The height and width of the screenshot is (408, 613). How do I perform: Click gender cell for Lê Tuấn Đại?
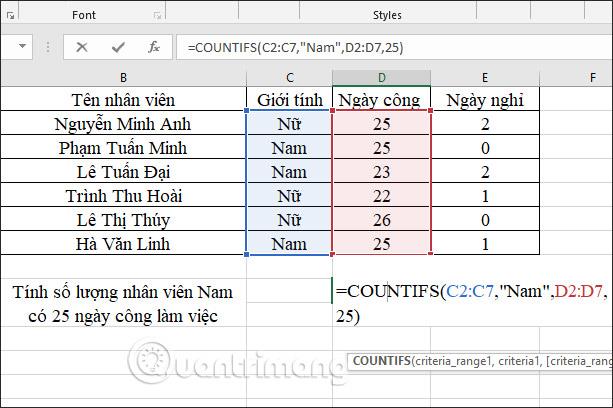289,171
